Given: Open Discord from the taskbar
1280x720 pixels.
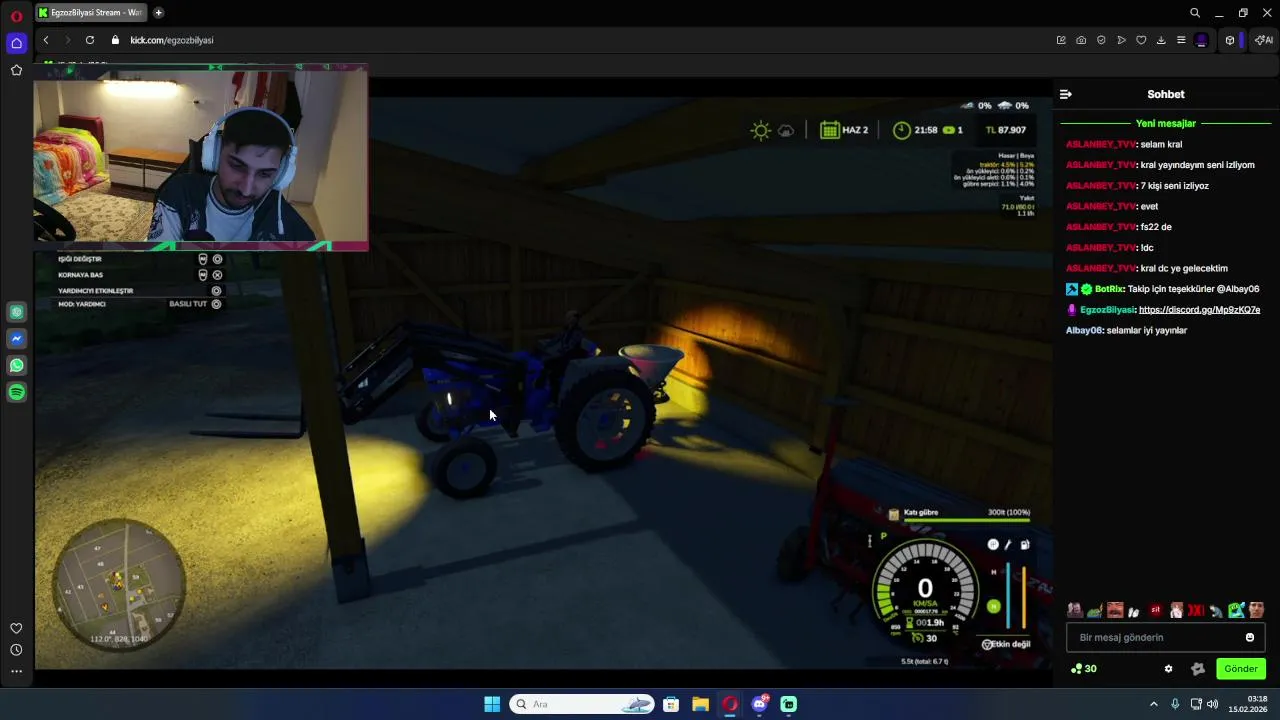Looking at the screenshot, I should pyautogui.click(x=760, y=704).
